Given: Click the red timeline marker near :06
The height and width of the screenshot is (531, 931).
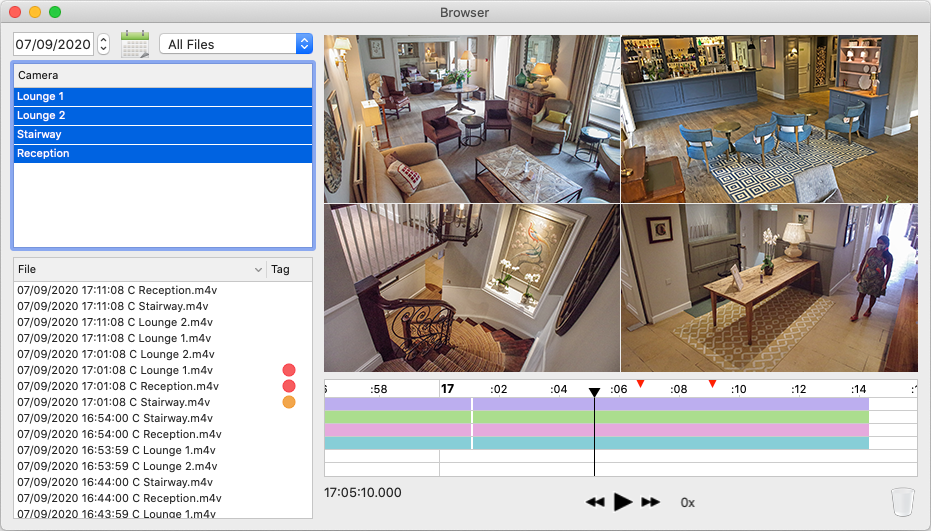Looking at the screenshot, I should [x=641, y=384].
